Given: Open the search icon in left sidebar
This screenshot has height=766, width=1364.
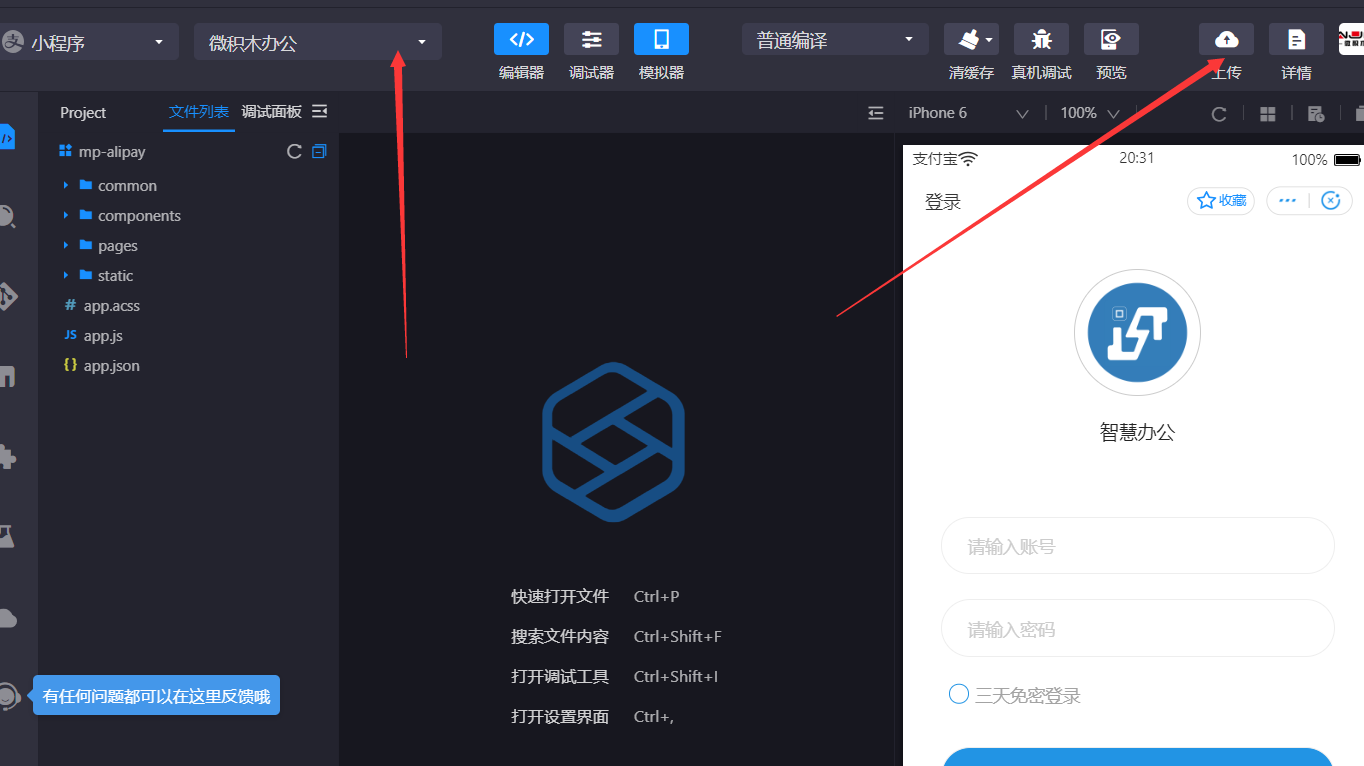Looking at the screenshot, I should [x=6, y=216].
